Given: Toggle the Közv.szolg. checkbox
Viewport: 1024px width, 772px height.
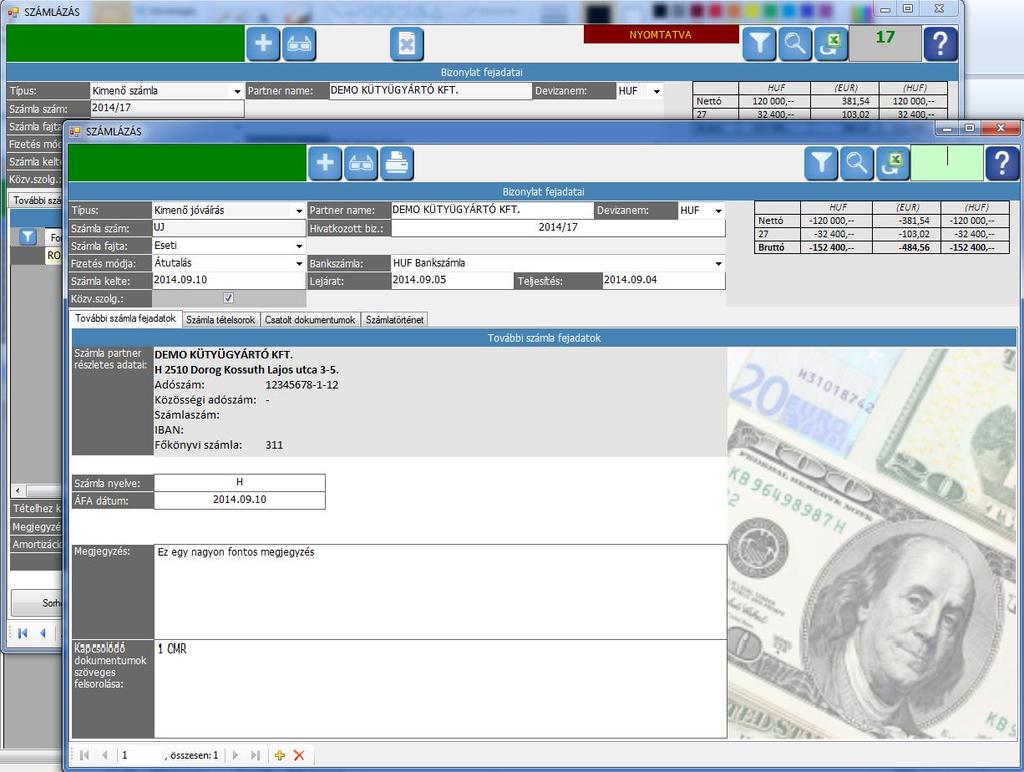Looking at the screenshot, I should coord(228,298).
